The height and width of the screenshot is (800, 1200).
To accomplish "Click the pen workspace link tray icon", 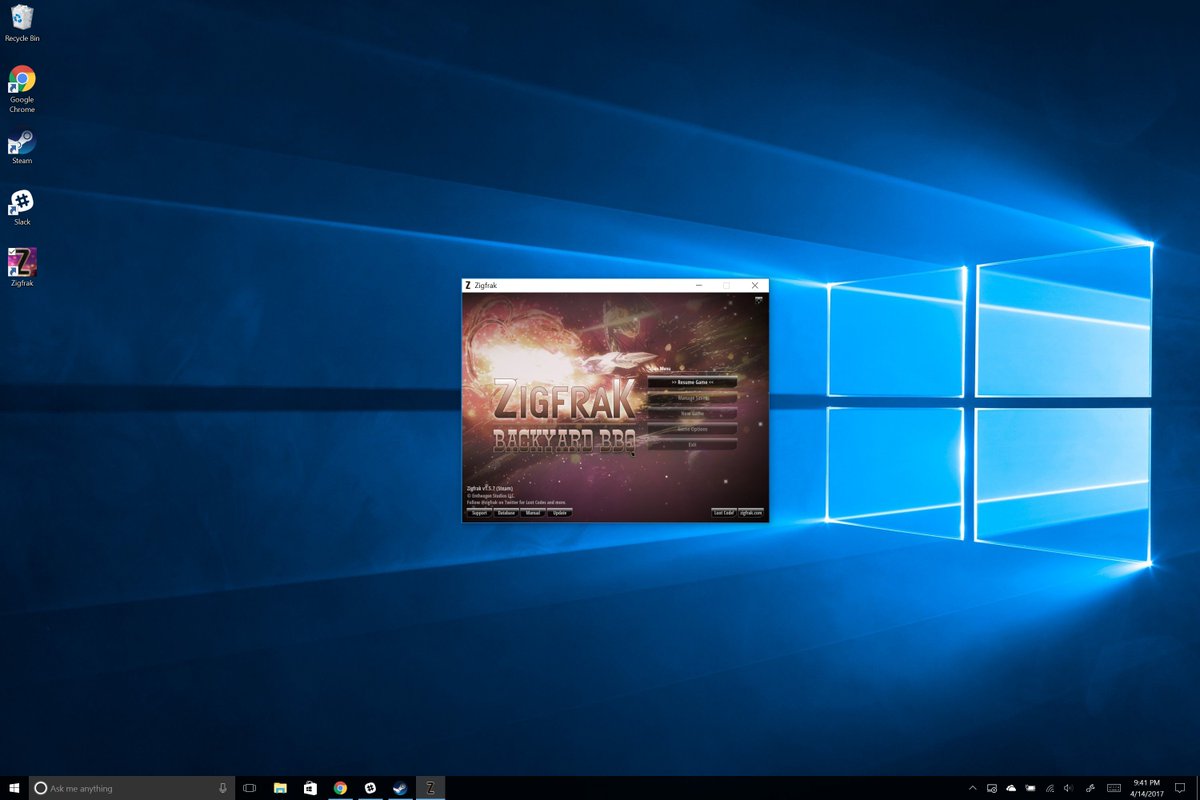I will tap(1089, 788).
